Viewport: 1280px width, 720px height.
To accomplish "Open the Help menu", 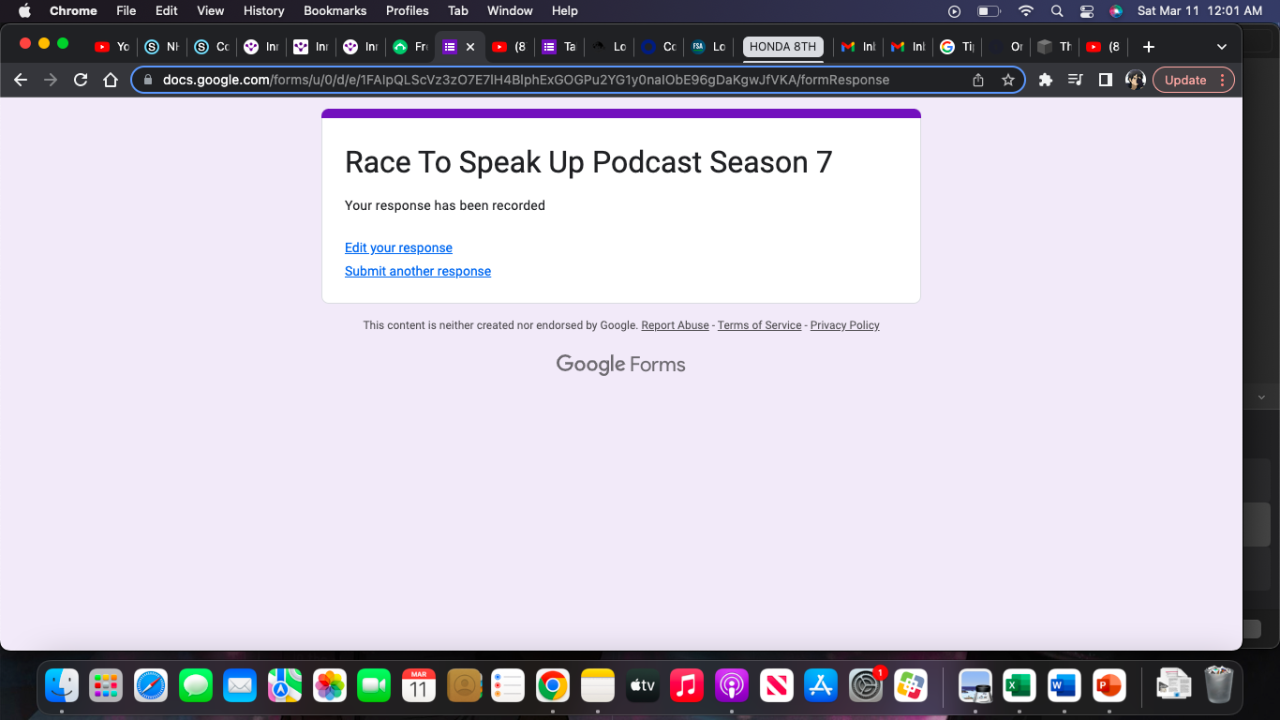I will point(565,11).
